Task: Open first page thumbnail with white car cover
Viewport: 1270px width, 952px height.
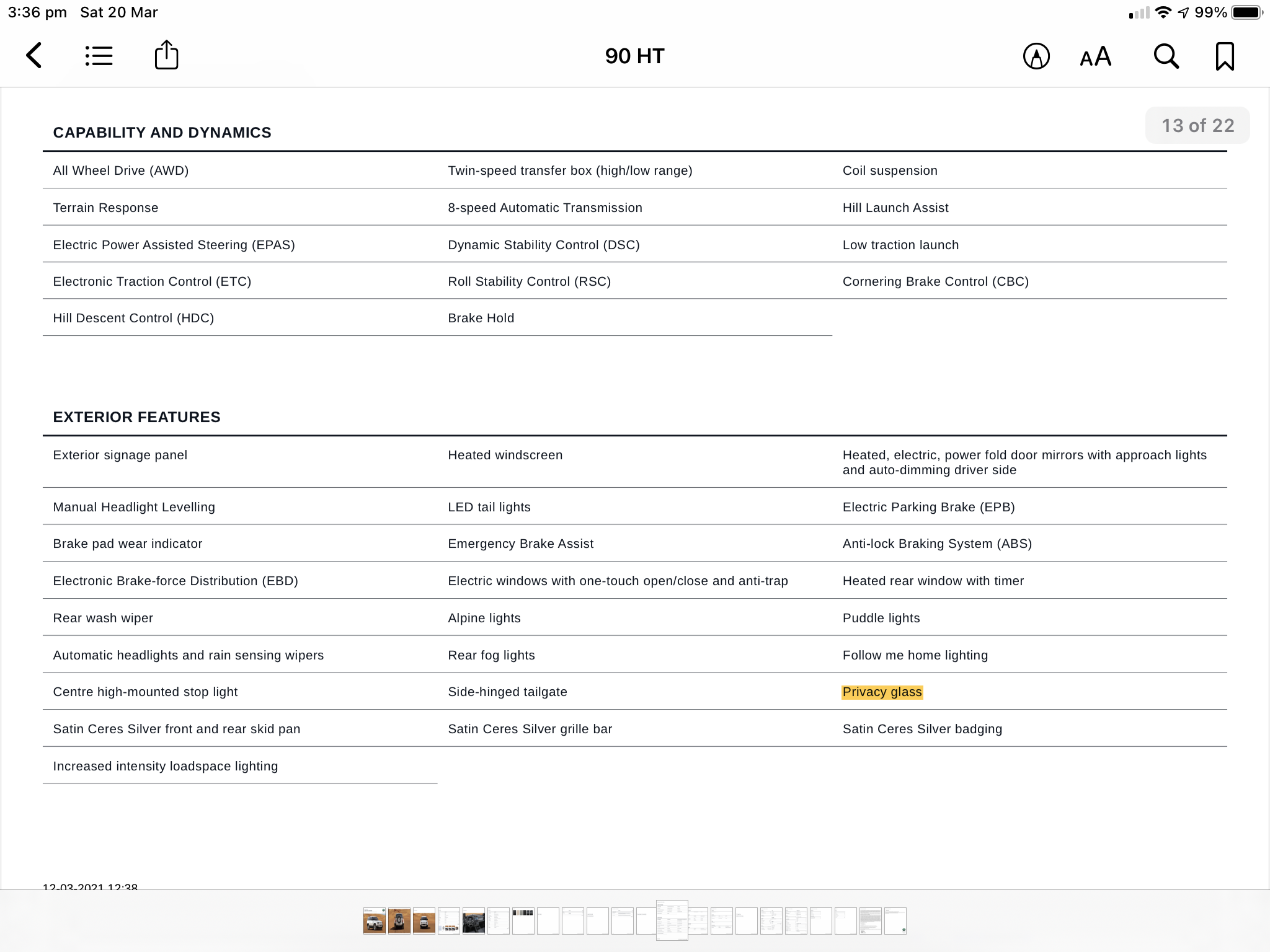Action: (375, 921)
